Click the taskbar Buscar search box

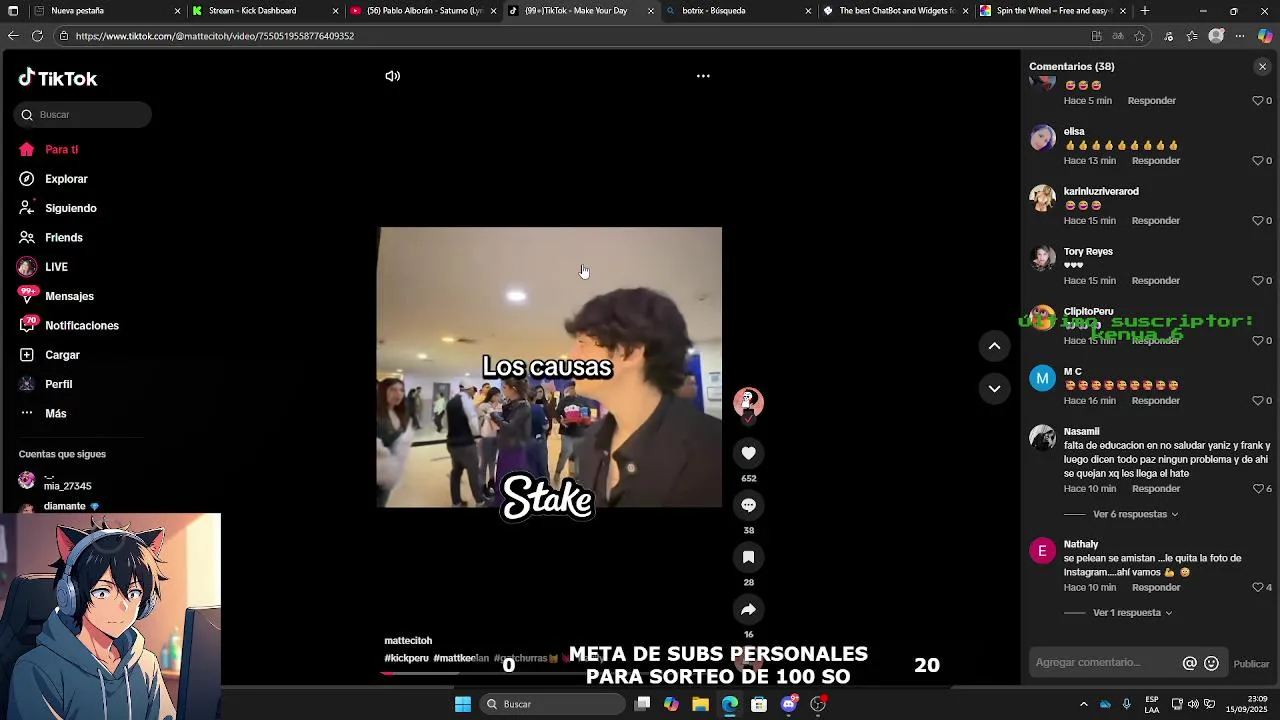click(553, 704)
